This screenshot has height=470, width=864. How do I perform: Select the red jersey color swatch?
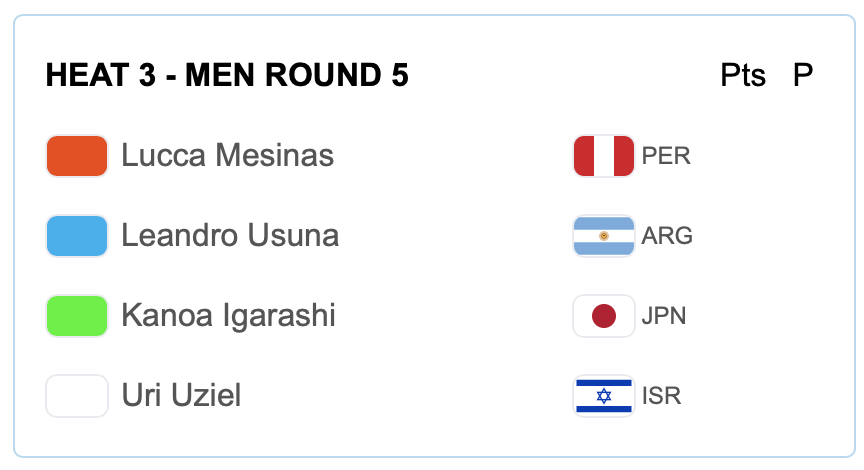(77, 156)
